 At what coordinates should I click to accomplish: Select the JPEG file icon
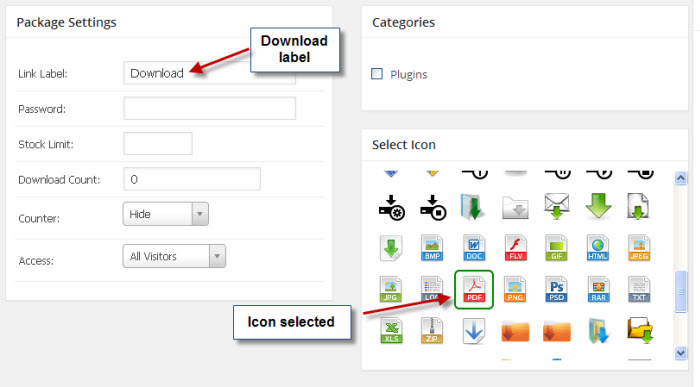[x=639, y=248]
